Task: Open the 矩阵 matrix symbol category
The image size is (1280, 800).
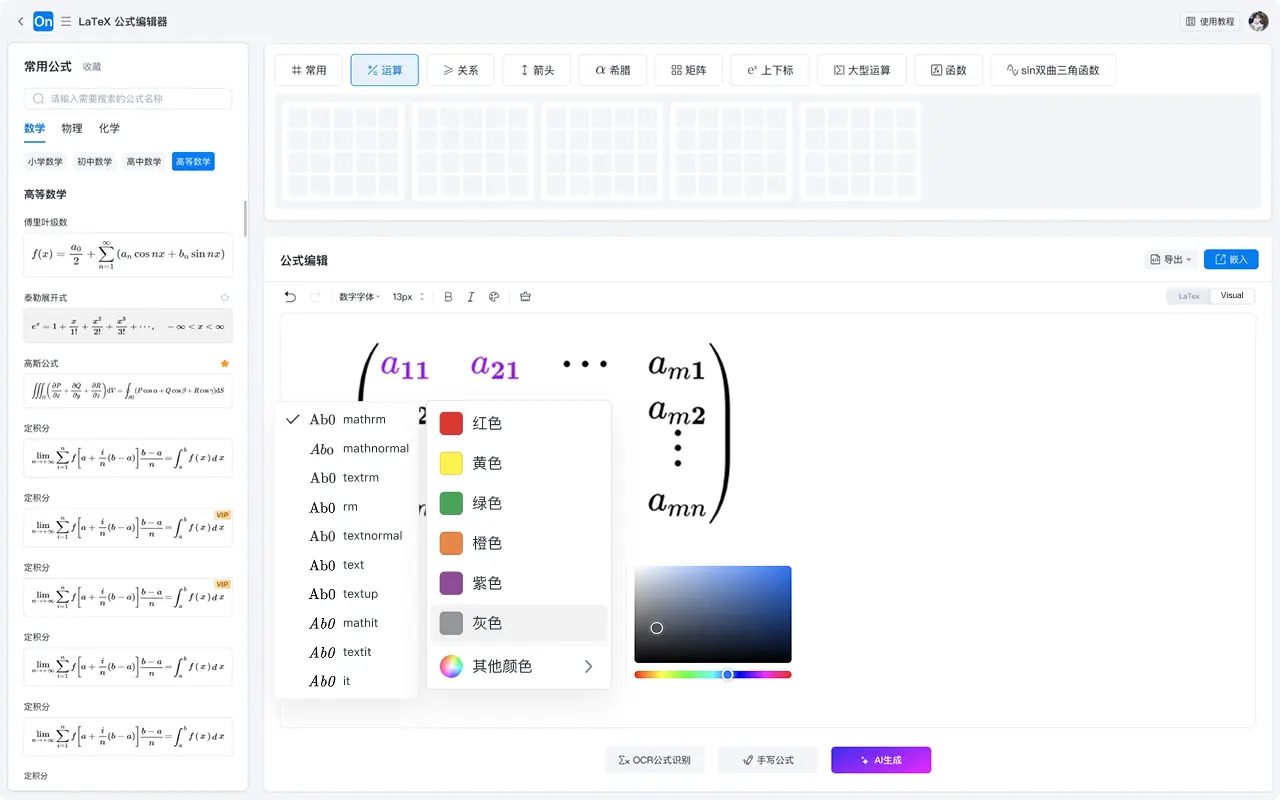Action: tap(688, 70)
